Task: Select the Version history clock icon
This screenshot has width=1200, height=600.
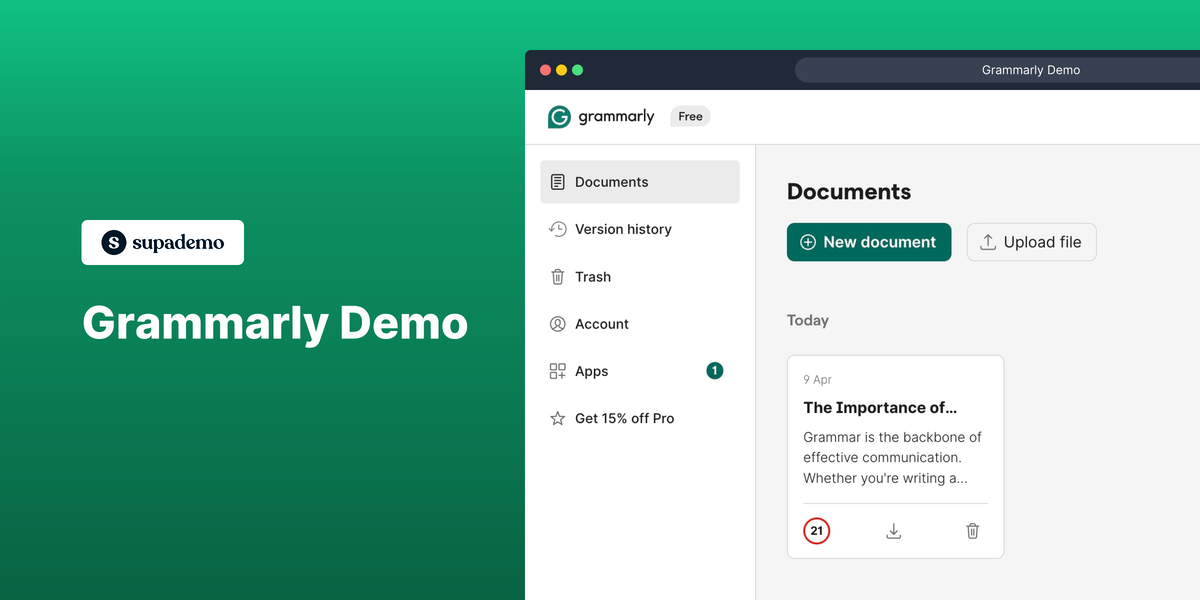Action: pos(557,229)
